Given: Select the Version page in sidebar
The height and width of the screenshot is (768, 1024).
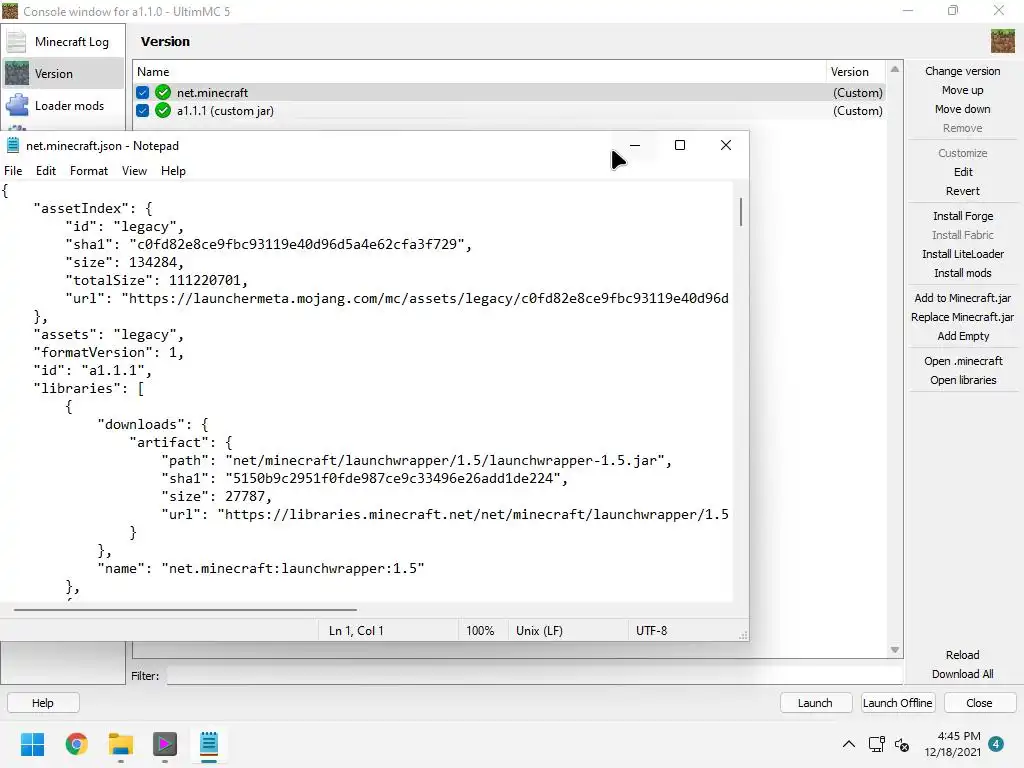Looking at the screenshot, I should pos(63,74).
